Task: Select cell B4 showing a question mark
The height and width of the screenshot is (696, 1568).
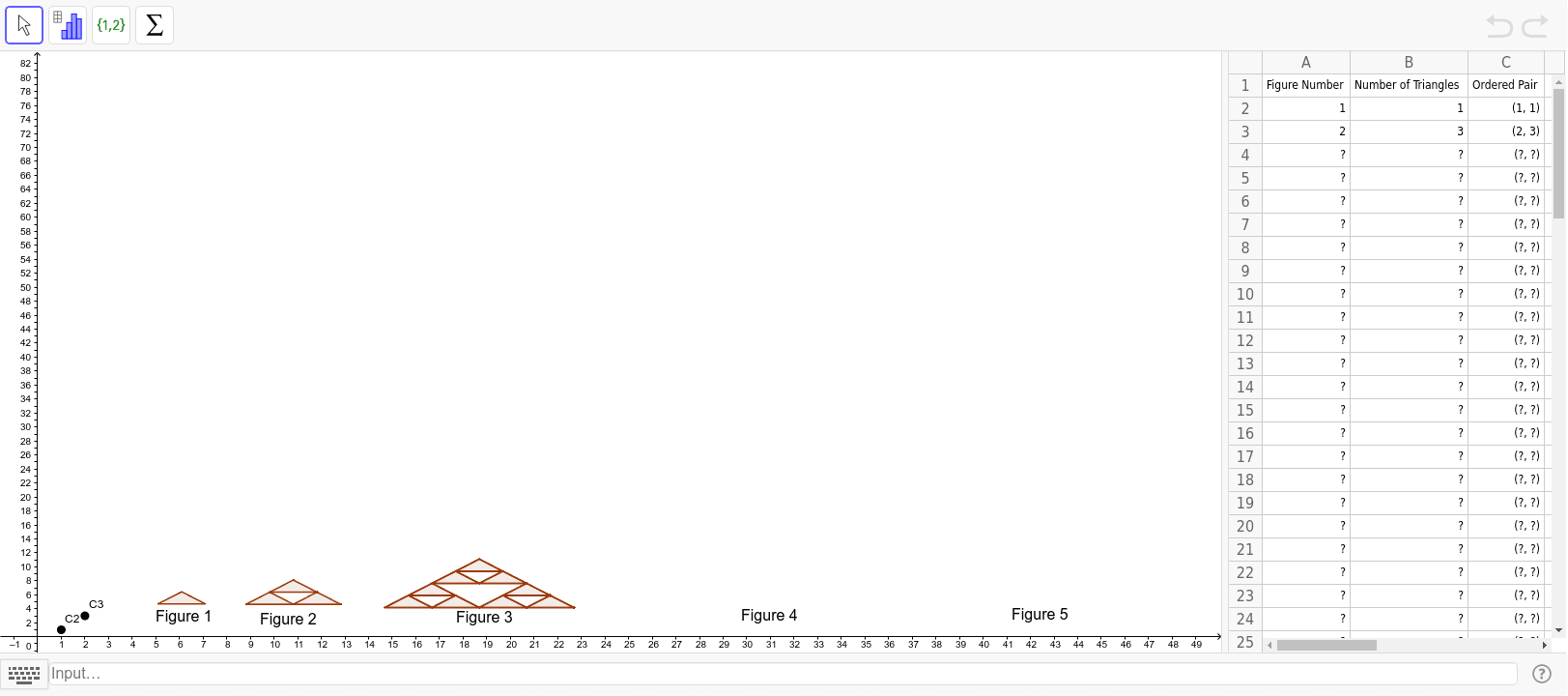Action: click(1409, 155)
